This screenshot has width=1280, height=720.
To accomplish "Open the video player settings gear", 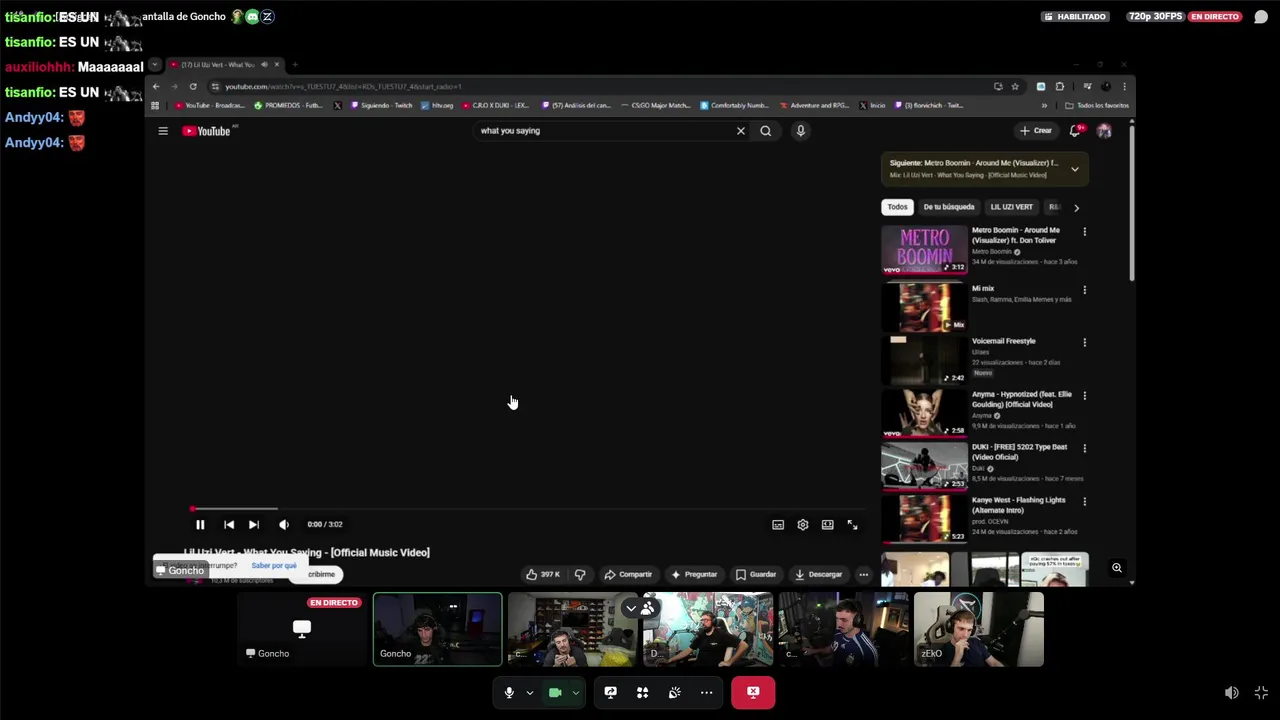I will click(x=803, y=524).
